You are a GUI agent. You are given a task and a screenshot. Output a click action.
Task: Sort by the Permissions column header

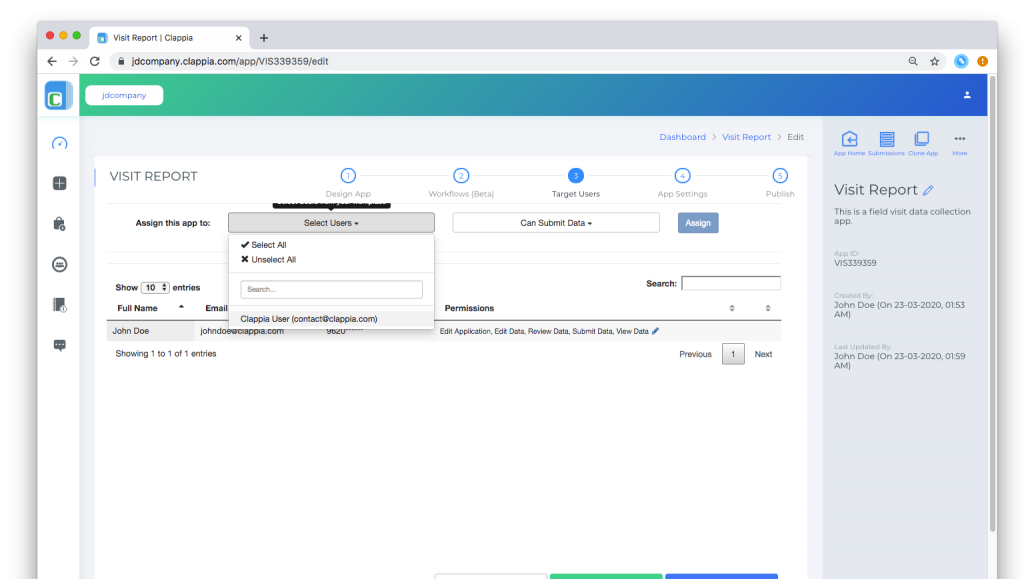point(469,308)
